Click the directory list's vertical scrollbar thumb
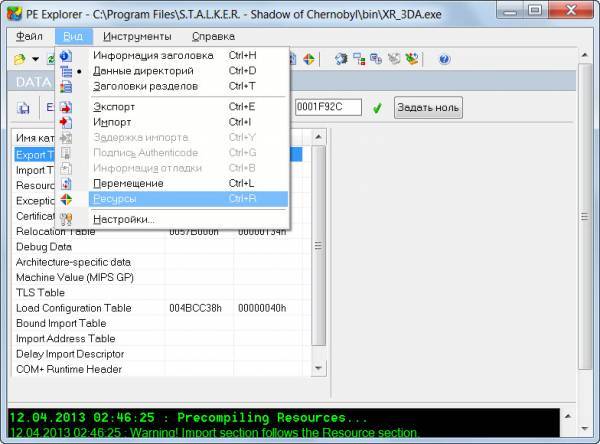This screenshot has height=444, width=600. (x=318, y=245)
